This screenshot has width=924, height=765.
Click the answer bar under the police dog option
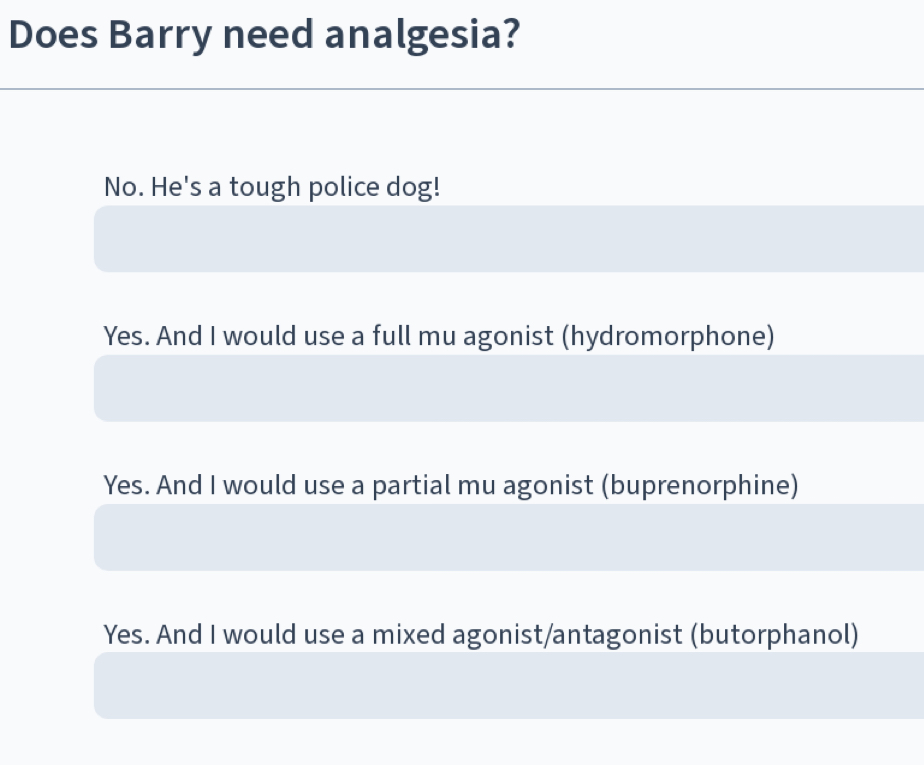[508, 239]
